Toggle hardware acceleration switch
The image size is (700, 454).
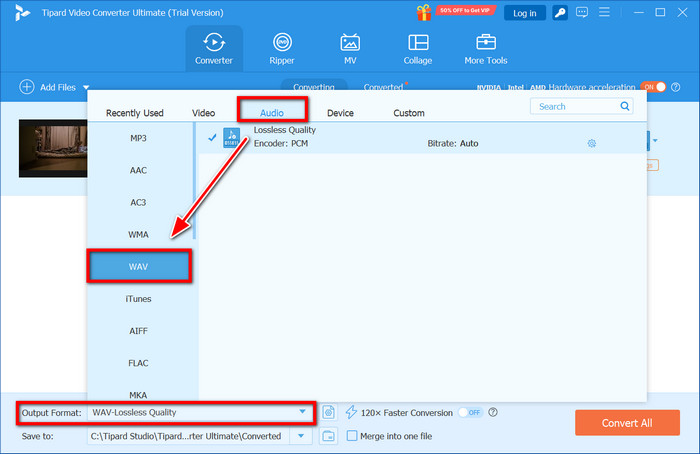(654, 87)
